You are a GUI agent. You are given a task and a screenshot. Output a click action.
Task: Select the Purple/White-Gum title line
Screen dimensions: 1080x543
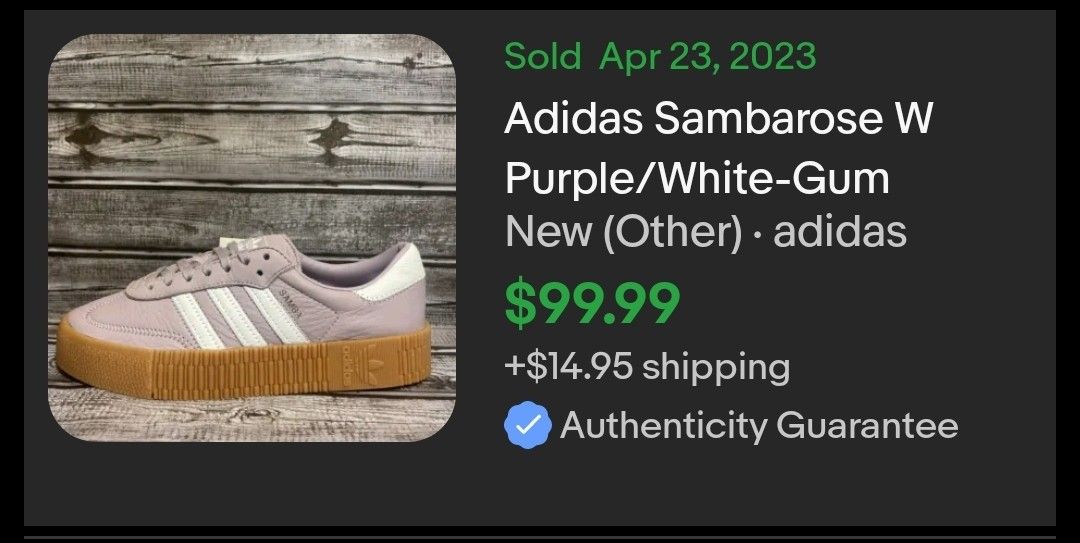(x=697, y=178)
